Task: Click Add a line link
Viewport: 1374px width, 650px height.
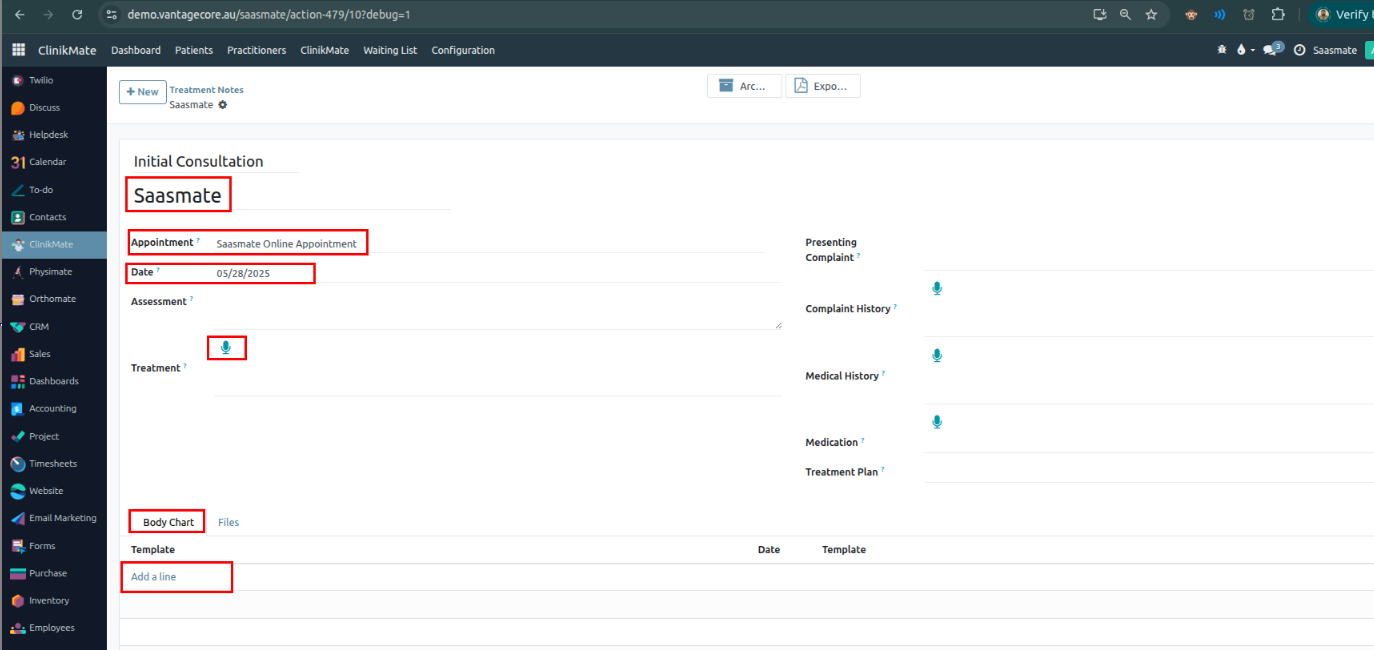Action: click(x=154, y=577)
